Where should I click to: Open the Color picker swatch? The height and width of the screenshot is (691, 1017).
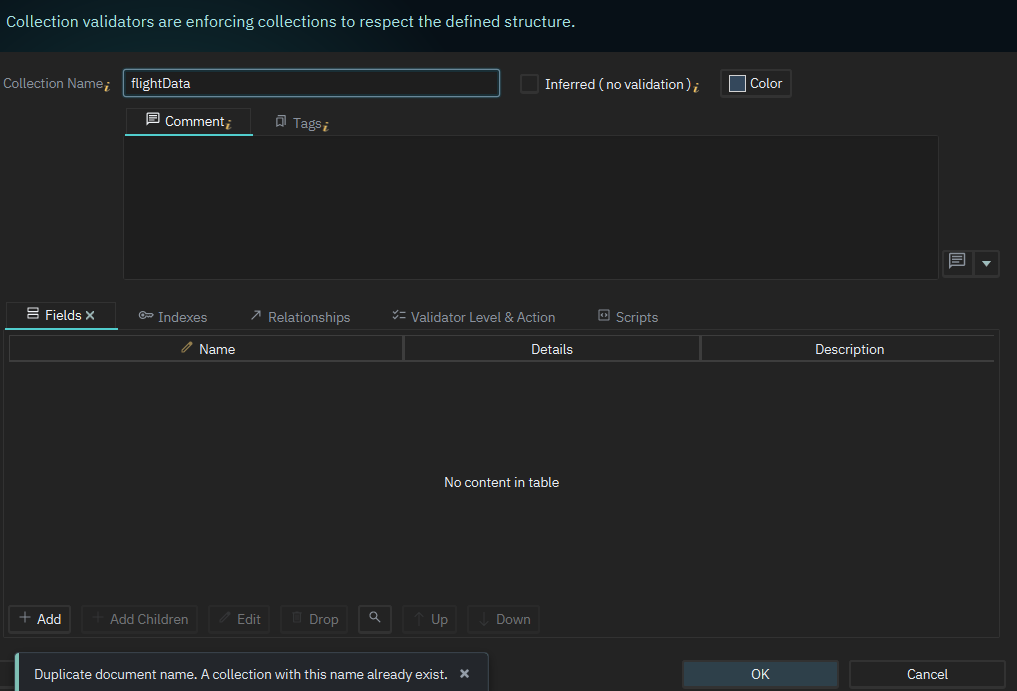[756, 83]
